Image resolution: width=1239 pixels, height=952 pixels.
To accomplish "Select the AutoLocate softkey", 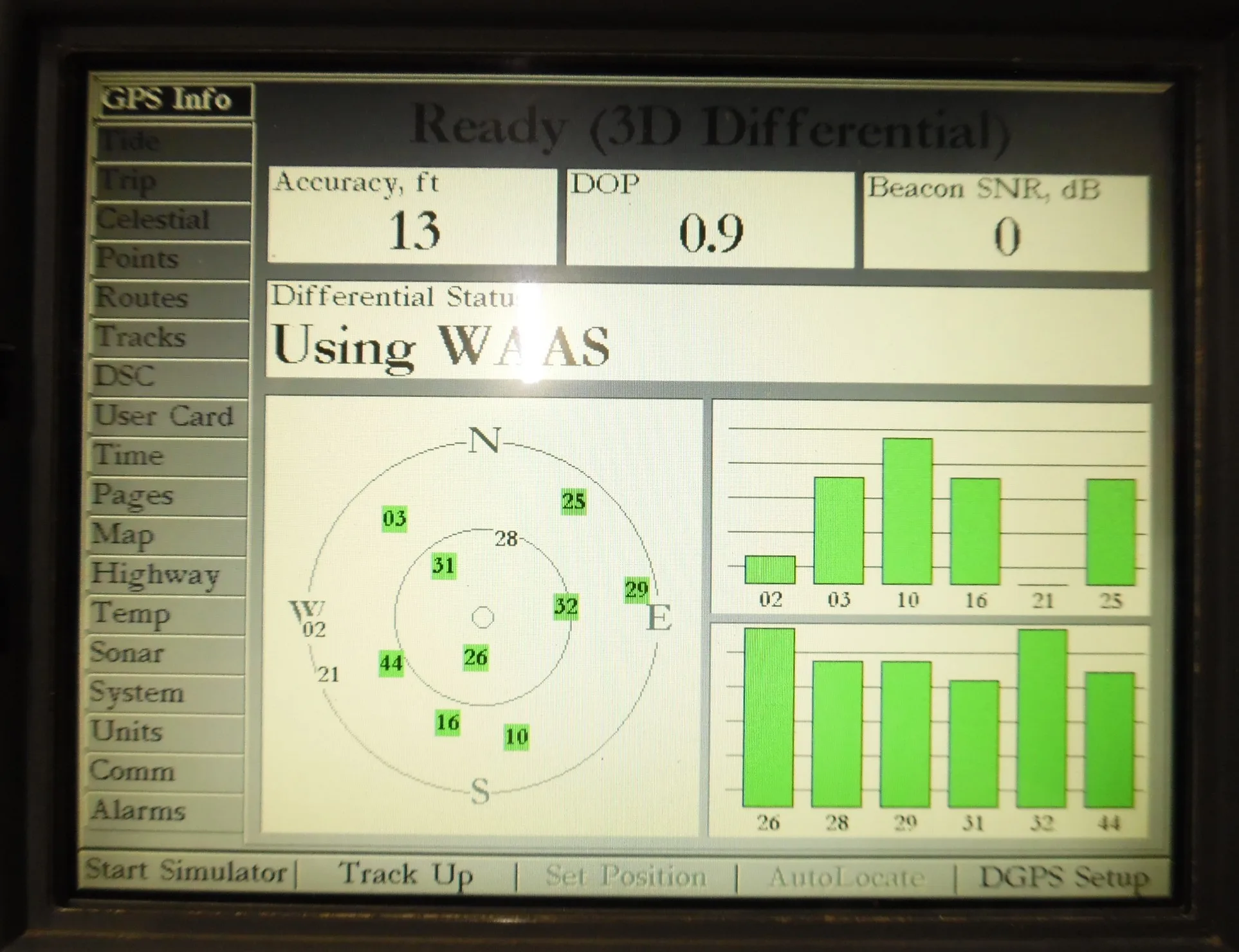I will (x=847, y=878).
